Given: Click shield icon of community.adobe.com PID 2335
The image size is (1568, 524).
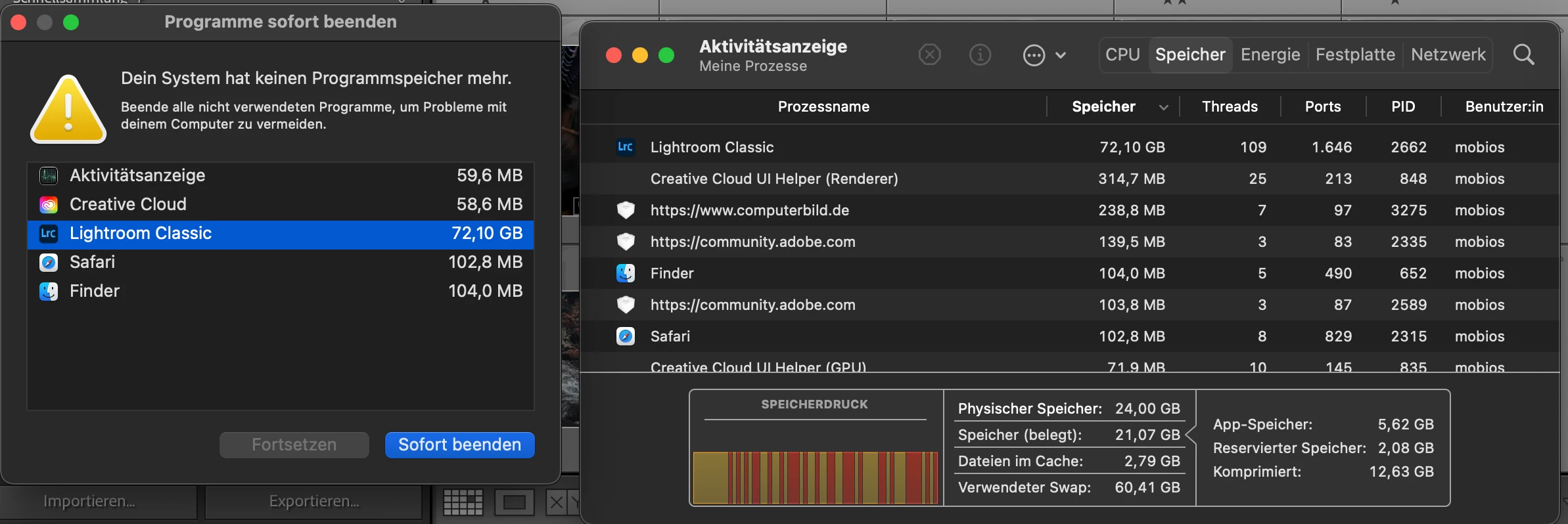Looking at the screenshot, I should pyautogui.click(x=626, y=242).
